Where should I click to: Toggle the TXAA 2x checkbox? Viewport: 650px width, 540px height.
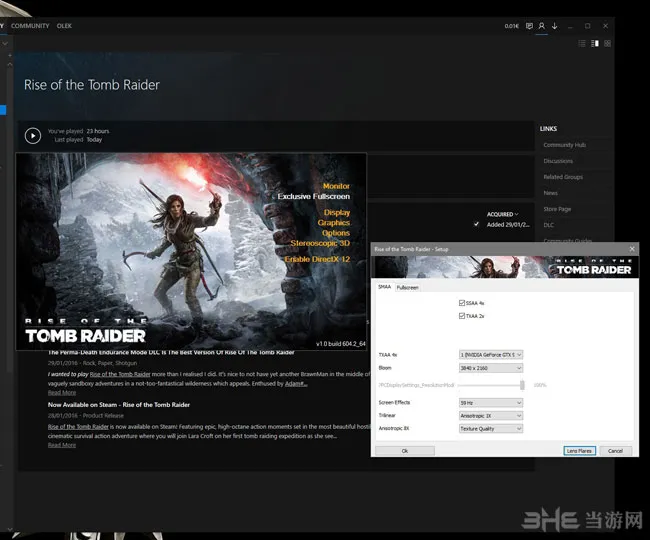tap(462, 316)
